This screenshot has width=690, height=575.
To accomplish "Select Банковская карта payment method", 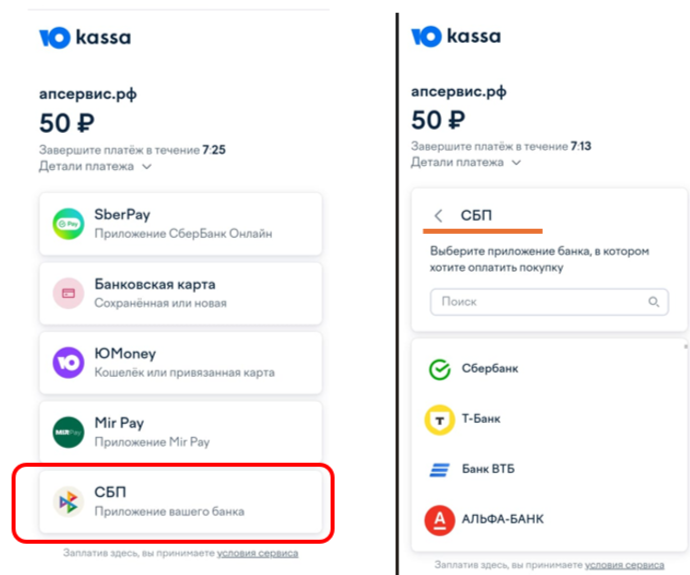I will (181, 293).
